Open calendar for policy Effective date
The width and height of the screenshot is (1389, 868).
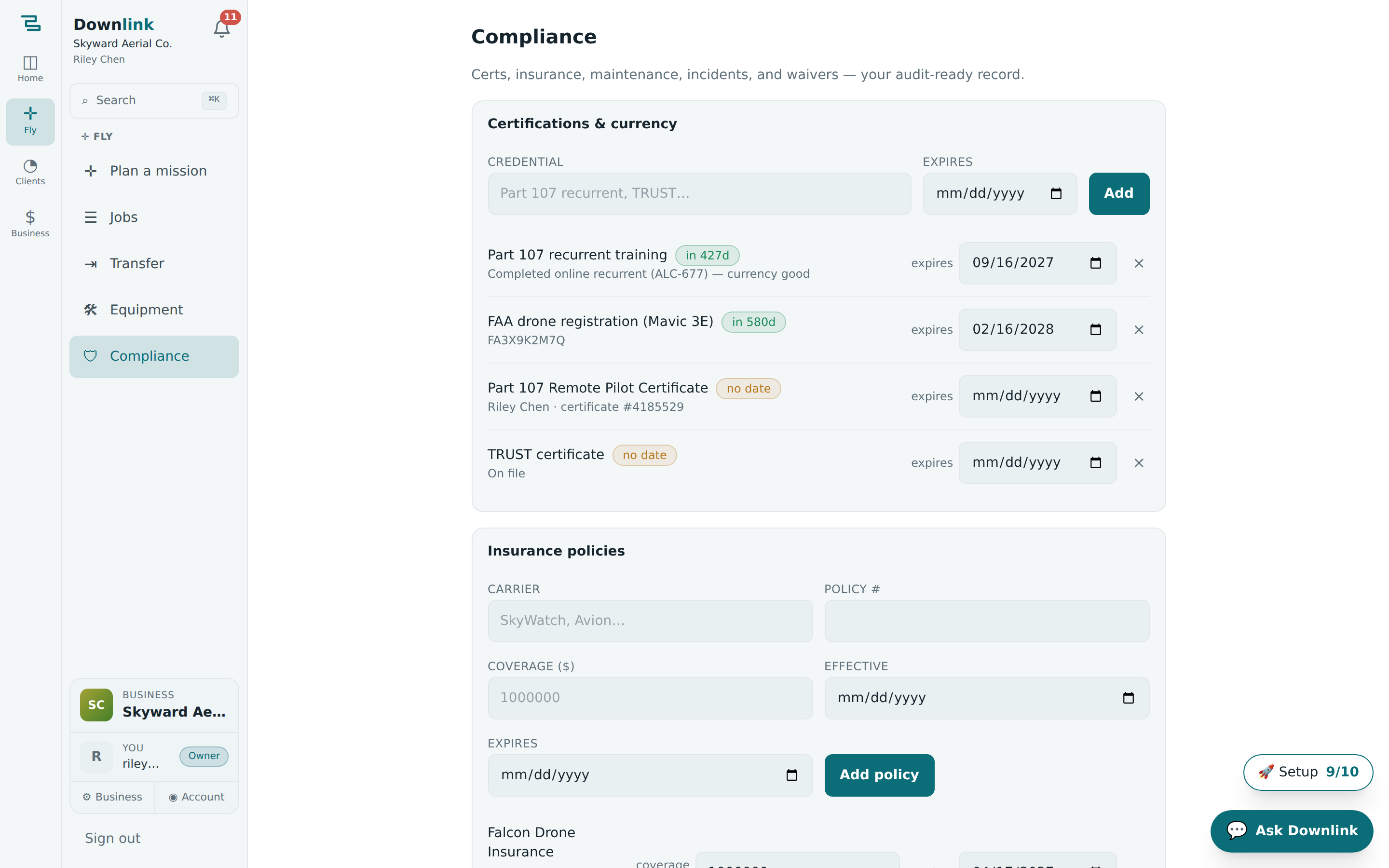click(x=1128, y=698)
